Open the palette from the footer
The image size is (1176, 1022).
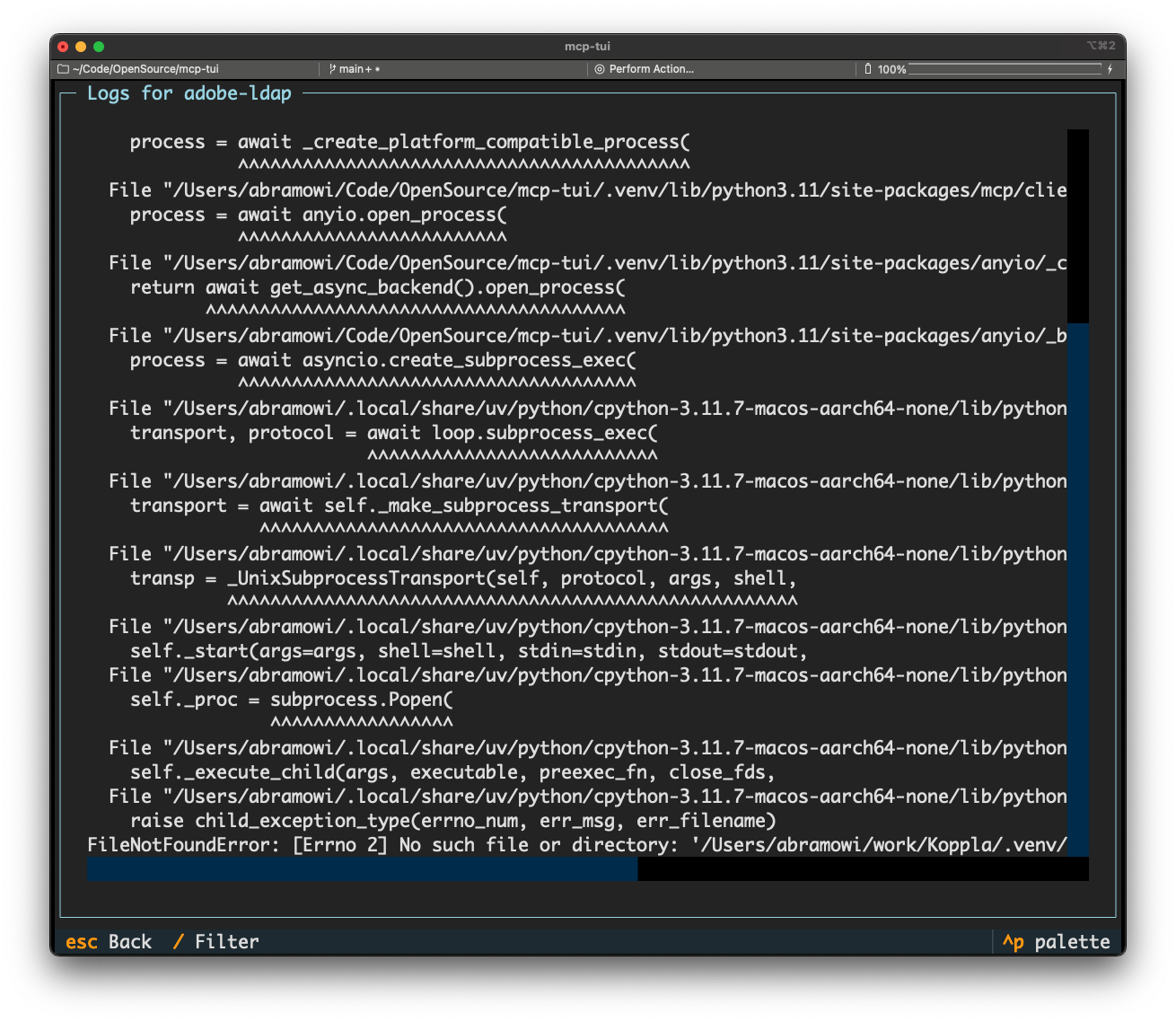(1074, 942)
